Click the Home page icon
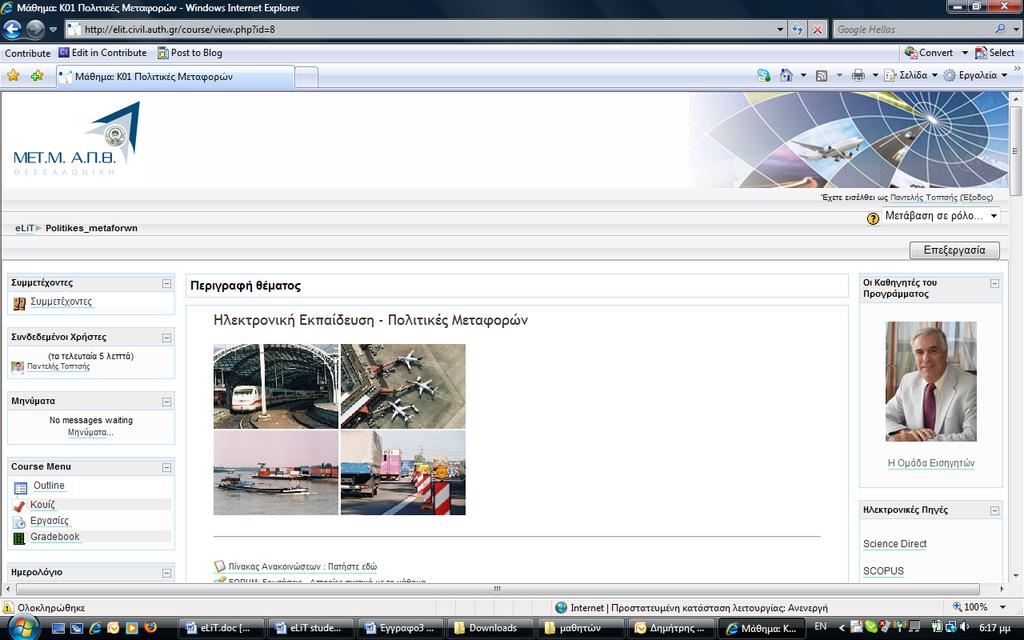Screen dimensions: 1024x640 point(786,75)
